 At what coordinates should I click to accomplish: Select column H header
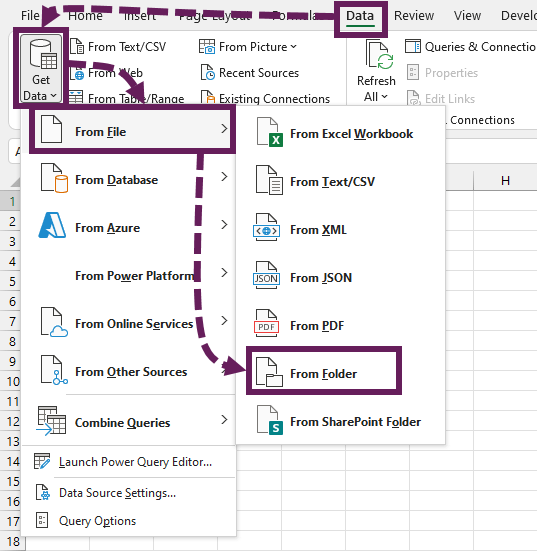505,181
